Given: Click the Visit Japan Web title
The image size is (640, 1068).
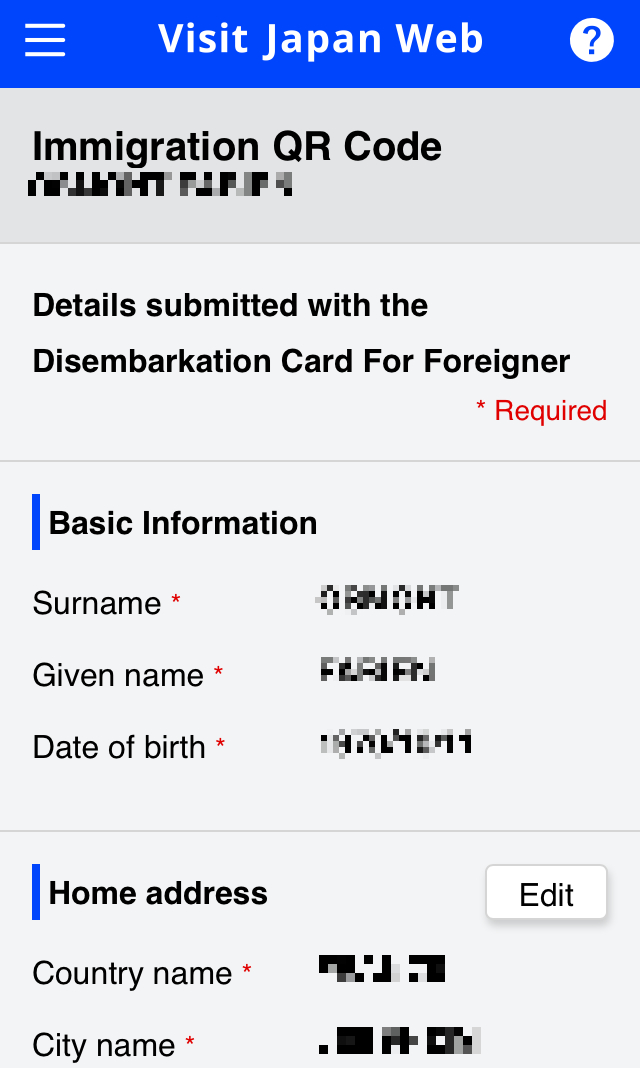Looking at the screenshot, I should pyautogui.click(x=320, y=40).
